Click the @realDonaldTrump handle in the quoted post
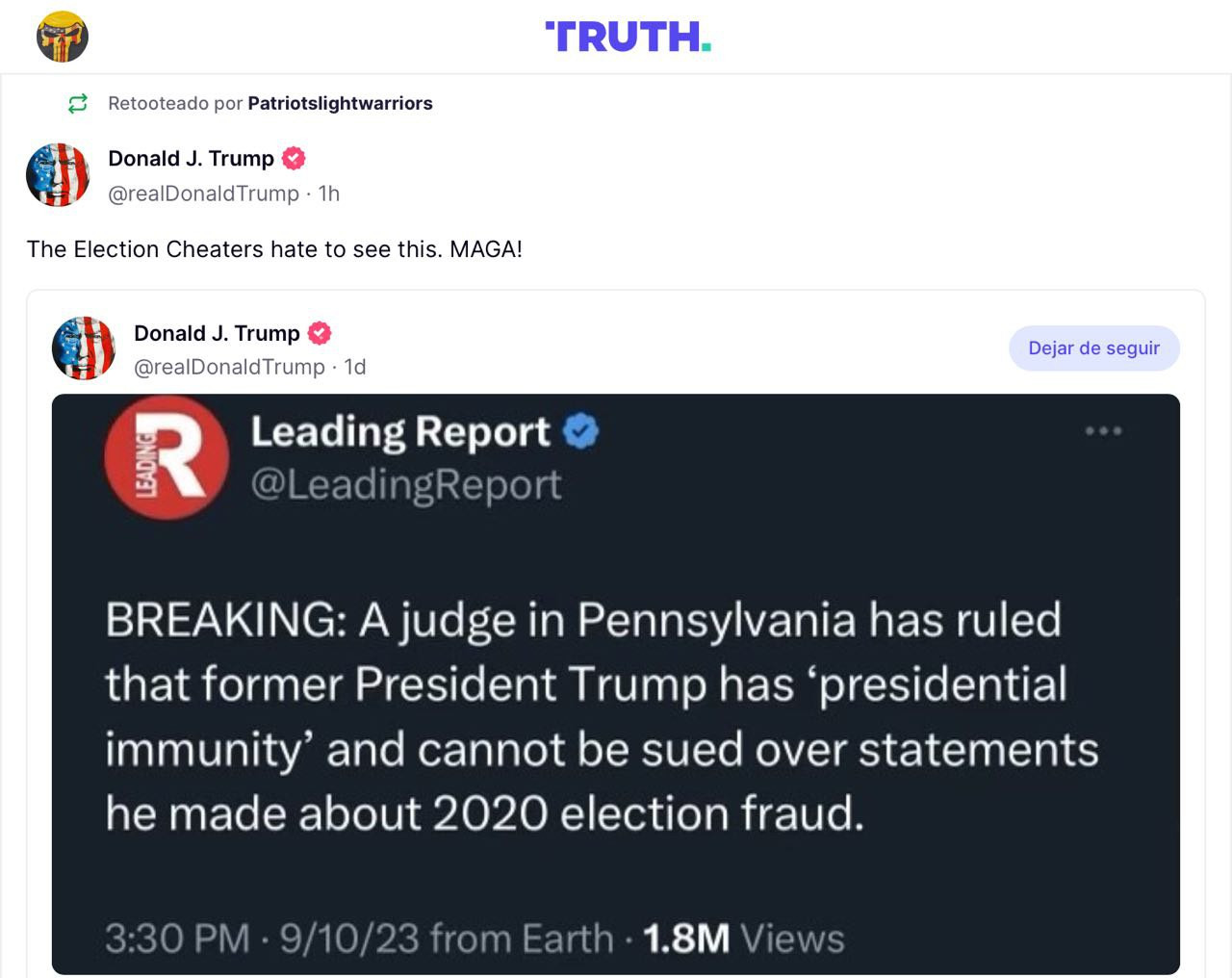 tap(229, 367)
